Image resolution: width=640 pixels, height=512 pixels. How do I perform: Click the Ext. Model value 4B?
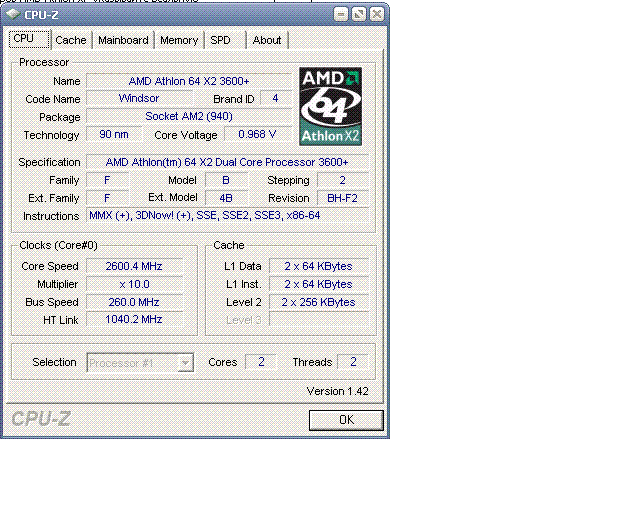(226, 198)
